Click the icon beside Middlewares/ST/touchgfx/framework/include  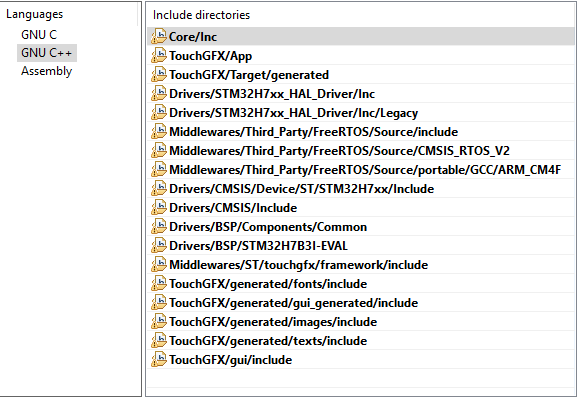[159, 265]
